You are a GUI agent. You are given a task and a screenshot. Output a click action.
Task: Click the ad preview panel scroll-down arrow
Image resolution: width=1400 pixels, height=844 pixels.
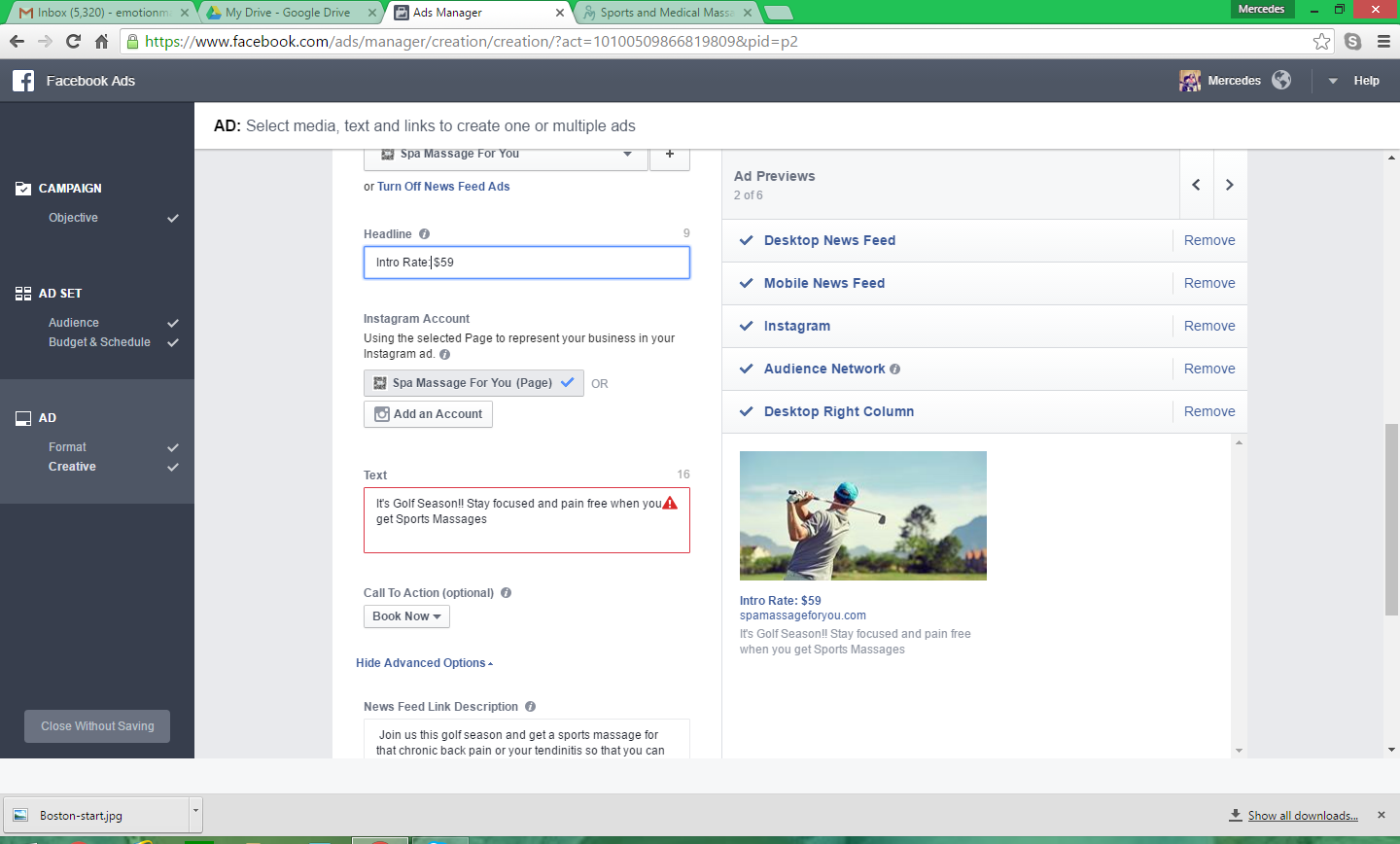(1239, 751)
